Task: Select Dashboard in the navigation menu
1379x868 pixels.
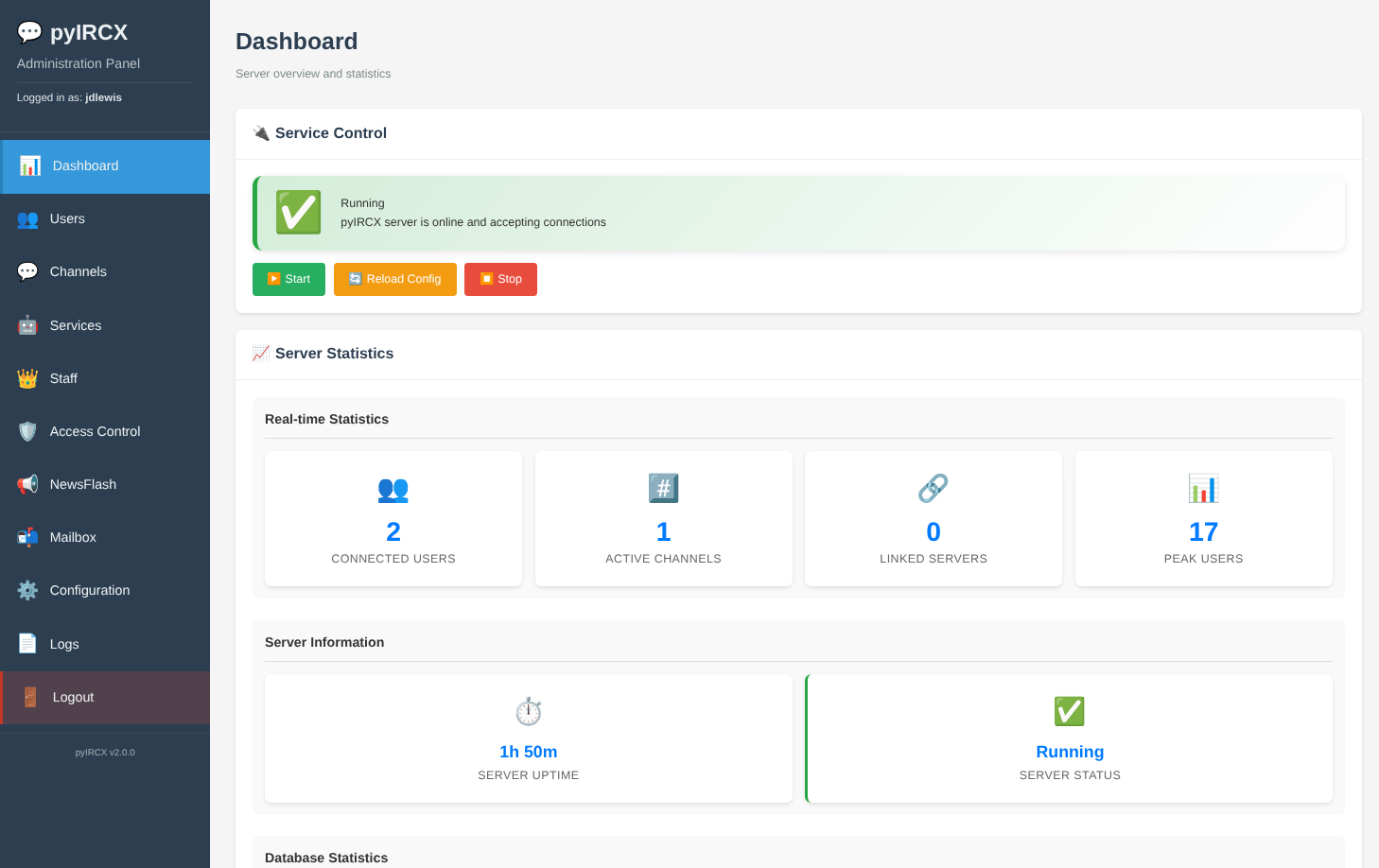Action: [x=85, y=165]
